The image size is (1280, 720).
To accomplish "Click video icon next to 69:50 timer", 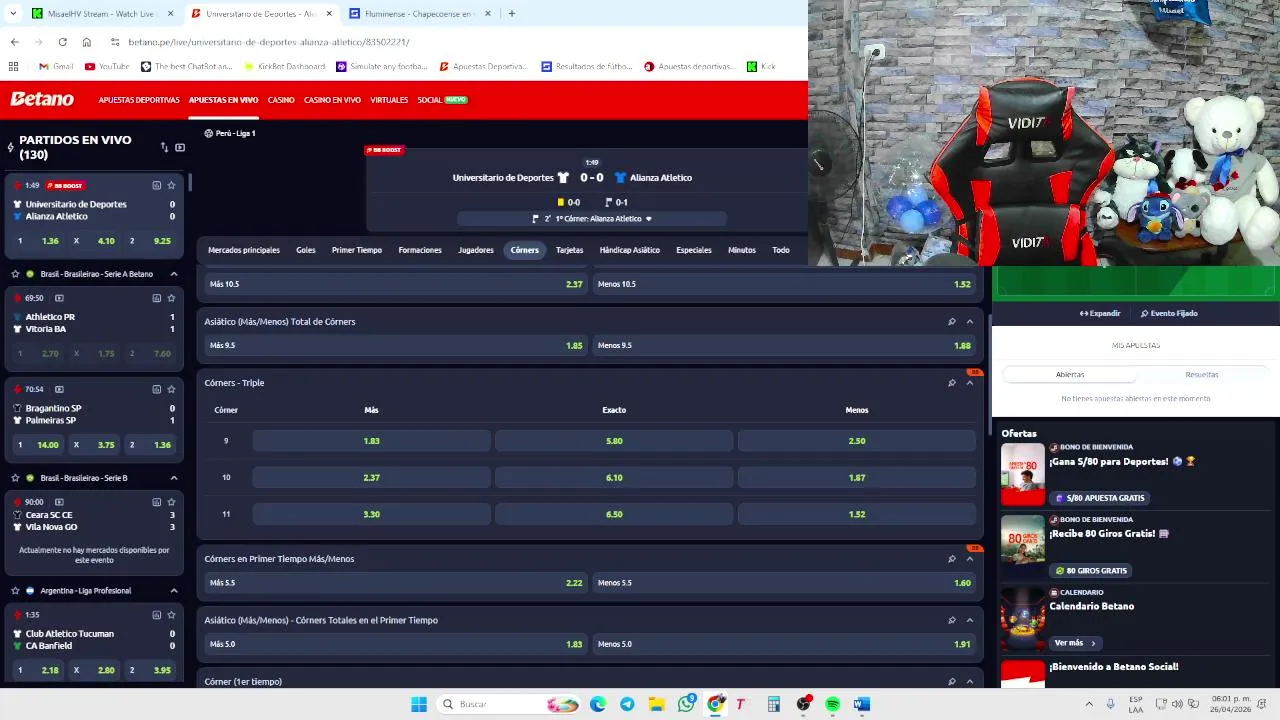I will pos(59,298).
